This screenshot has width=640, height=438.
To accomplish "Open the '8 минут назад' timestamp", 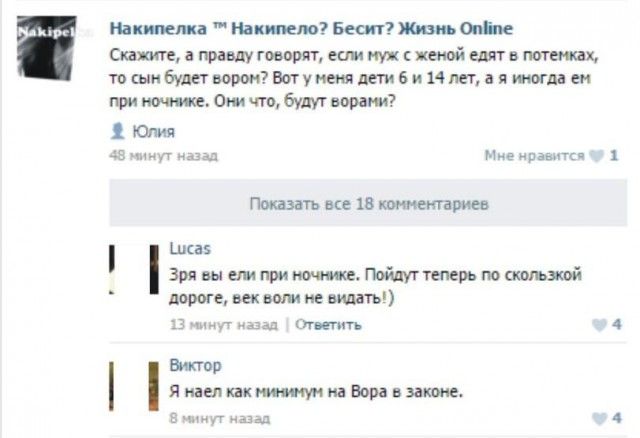I will pos(220,418).
